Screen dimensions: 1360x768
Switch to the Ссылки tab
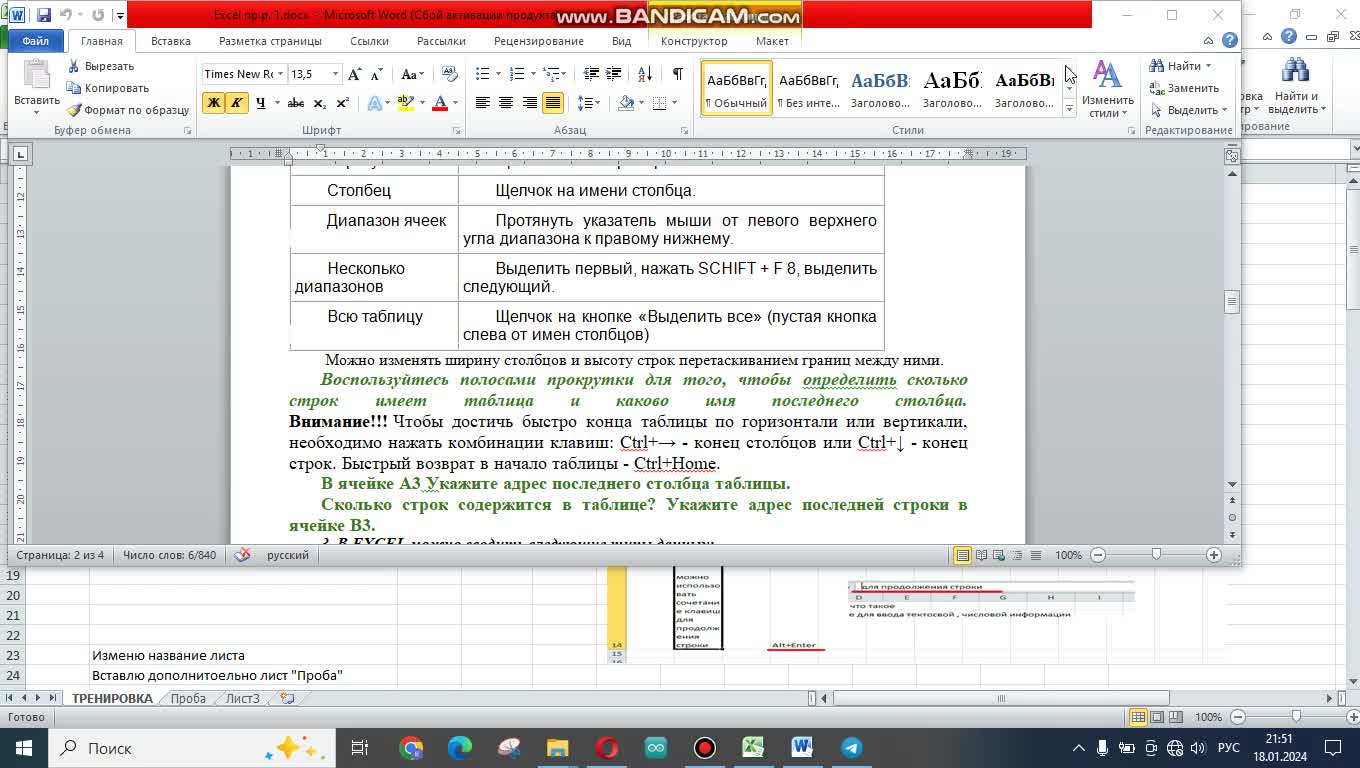pyautogui.click(x=369, y=41)
